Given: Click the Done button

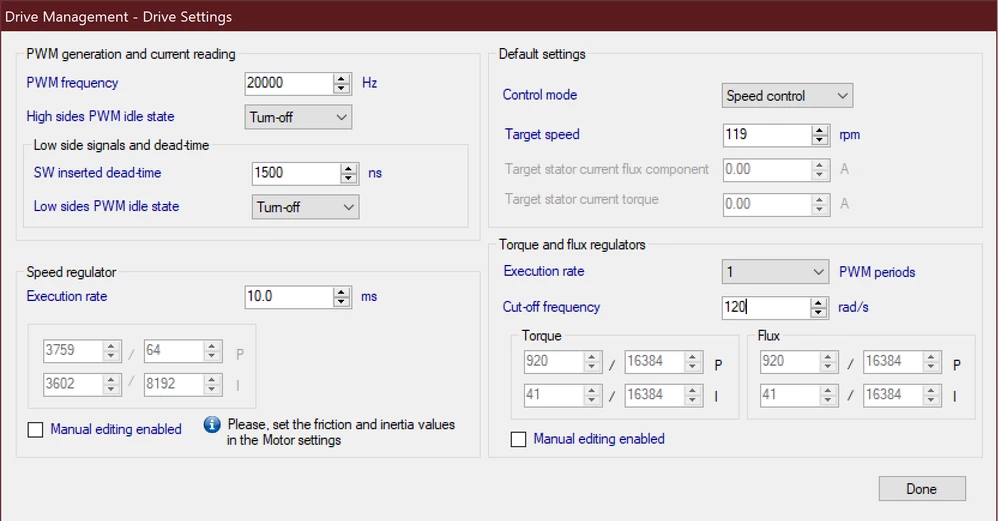Looking at the screenshot, I should click(x=922, y=489).
